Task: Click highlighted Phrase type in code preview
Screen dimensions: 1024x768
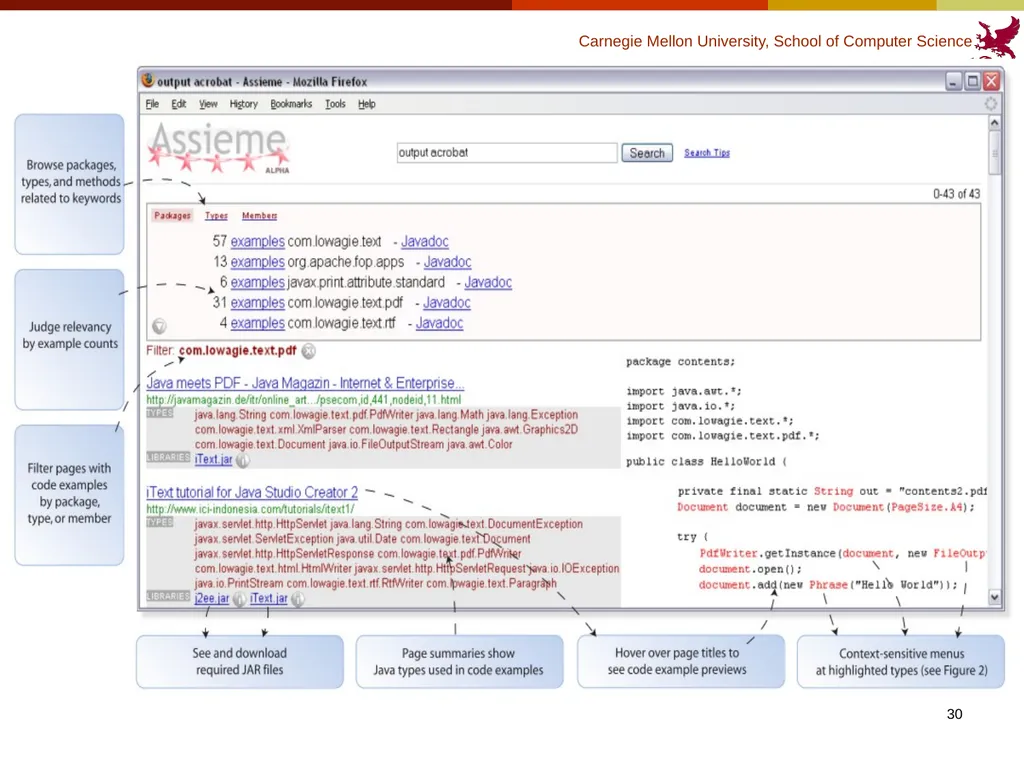Action: pos(828,585)
